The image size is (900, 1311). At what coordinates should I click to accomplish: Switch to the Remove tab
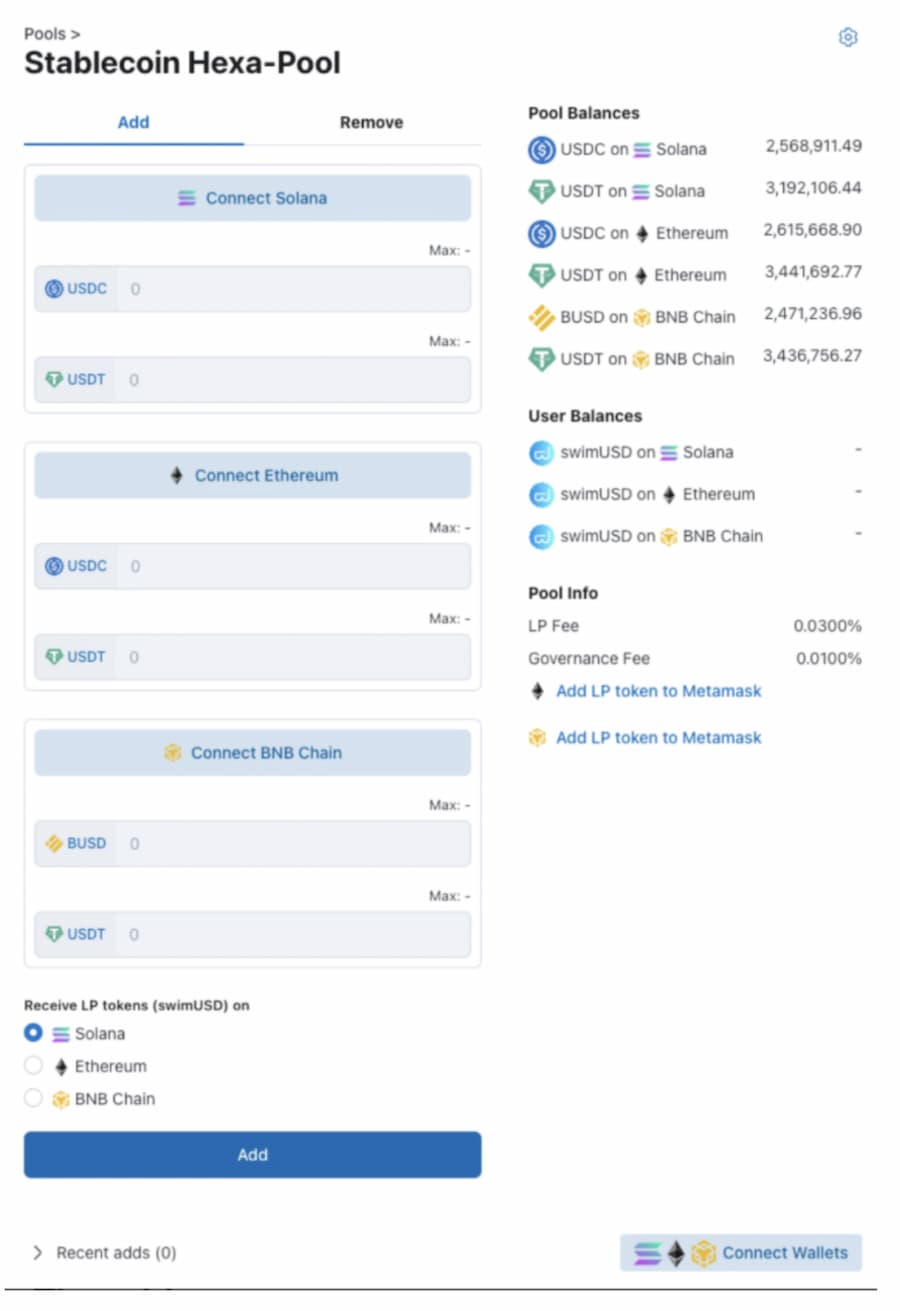pos(371,123)
